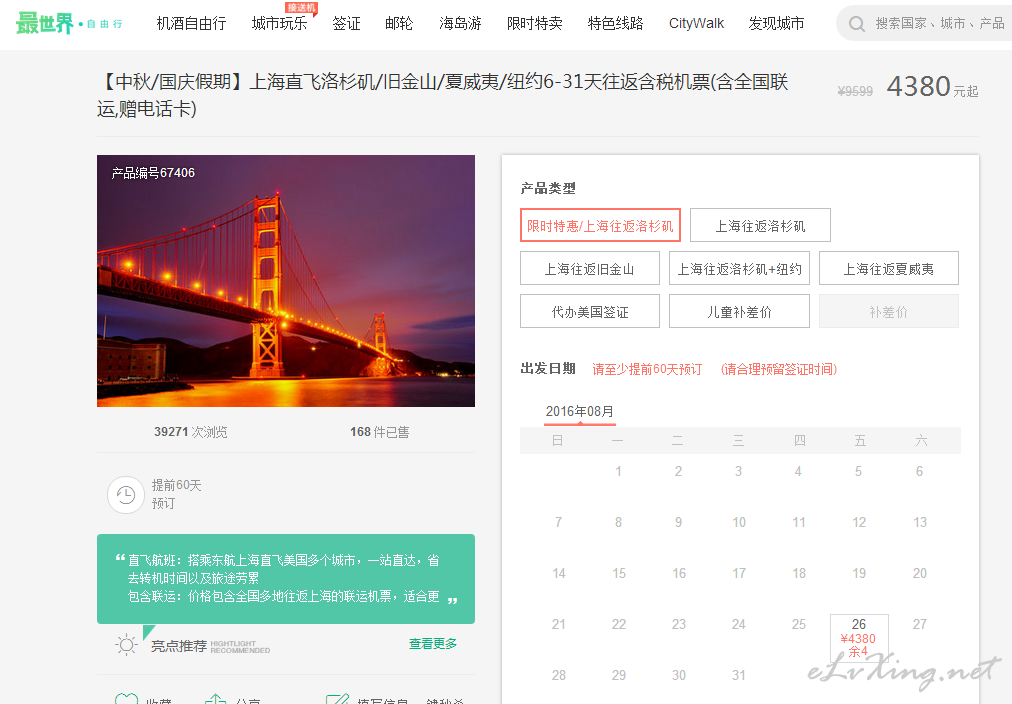Click calendar date 27
Viewport: 1012px width, 704px height.
click(x=920, y=624)
